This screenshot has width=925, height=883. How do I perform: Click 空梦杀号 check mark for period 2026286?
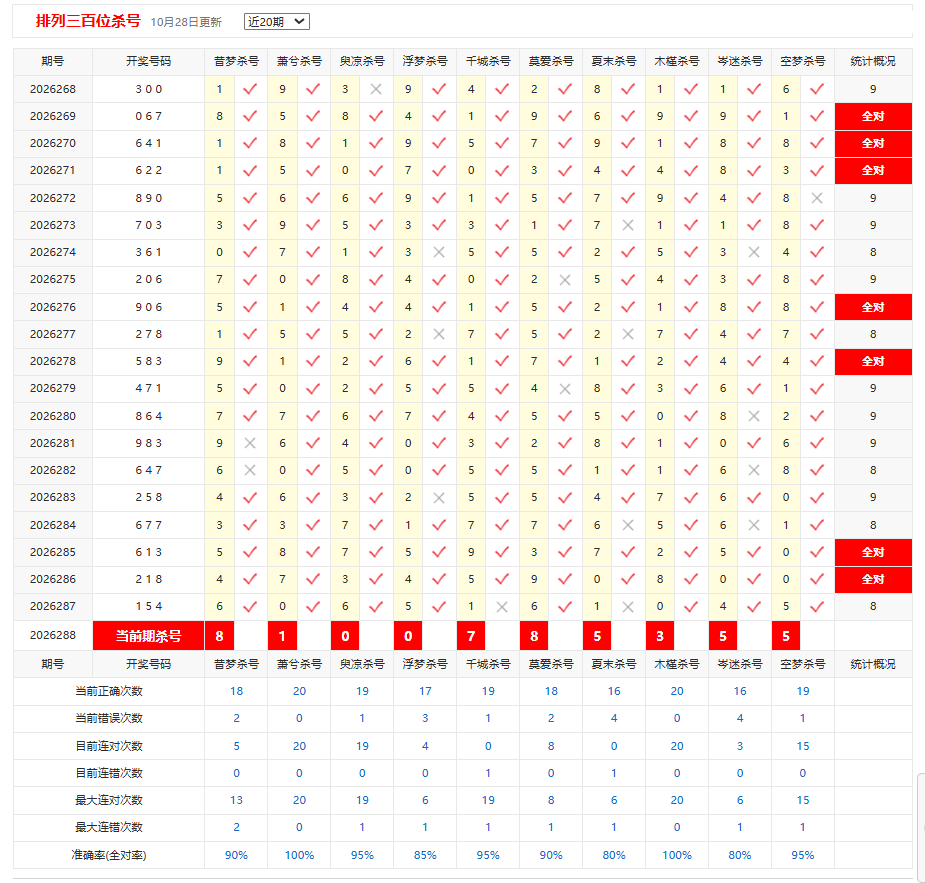tap(817, 579)
